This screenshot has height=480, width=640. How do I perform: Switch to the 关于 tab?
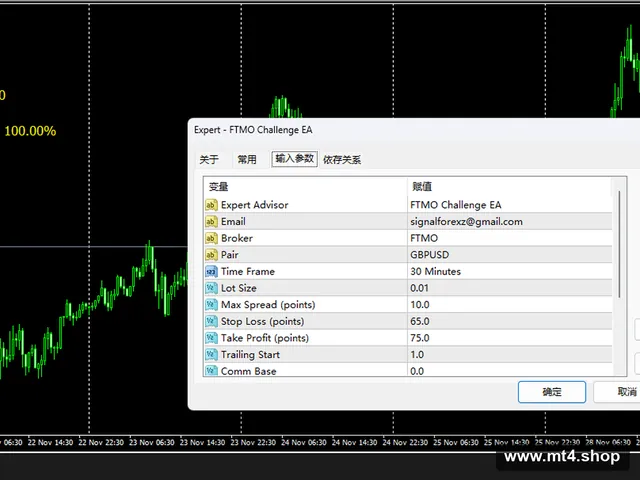pyautogui.click(x=209, y=160)
